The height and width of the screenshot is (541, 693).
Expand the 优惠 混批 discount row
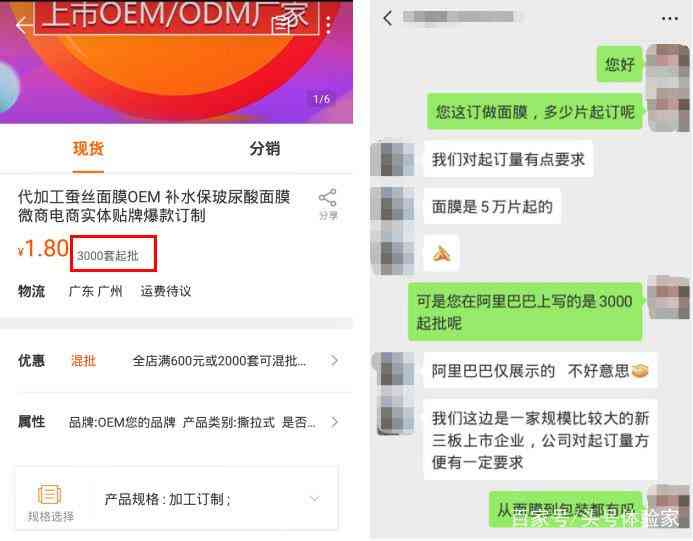[x=177, y=361]
